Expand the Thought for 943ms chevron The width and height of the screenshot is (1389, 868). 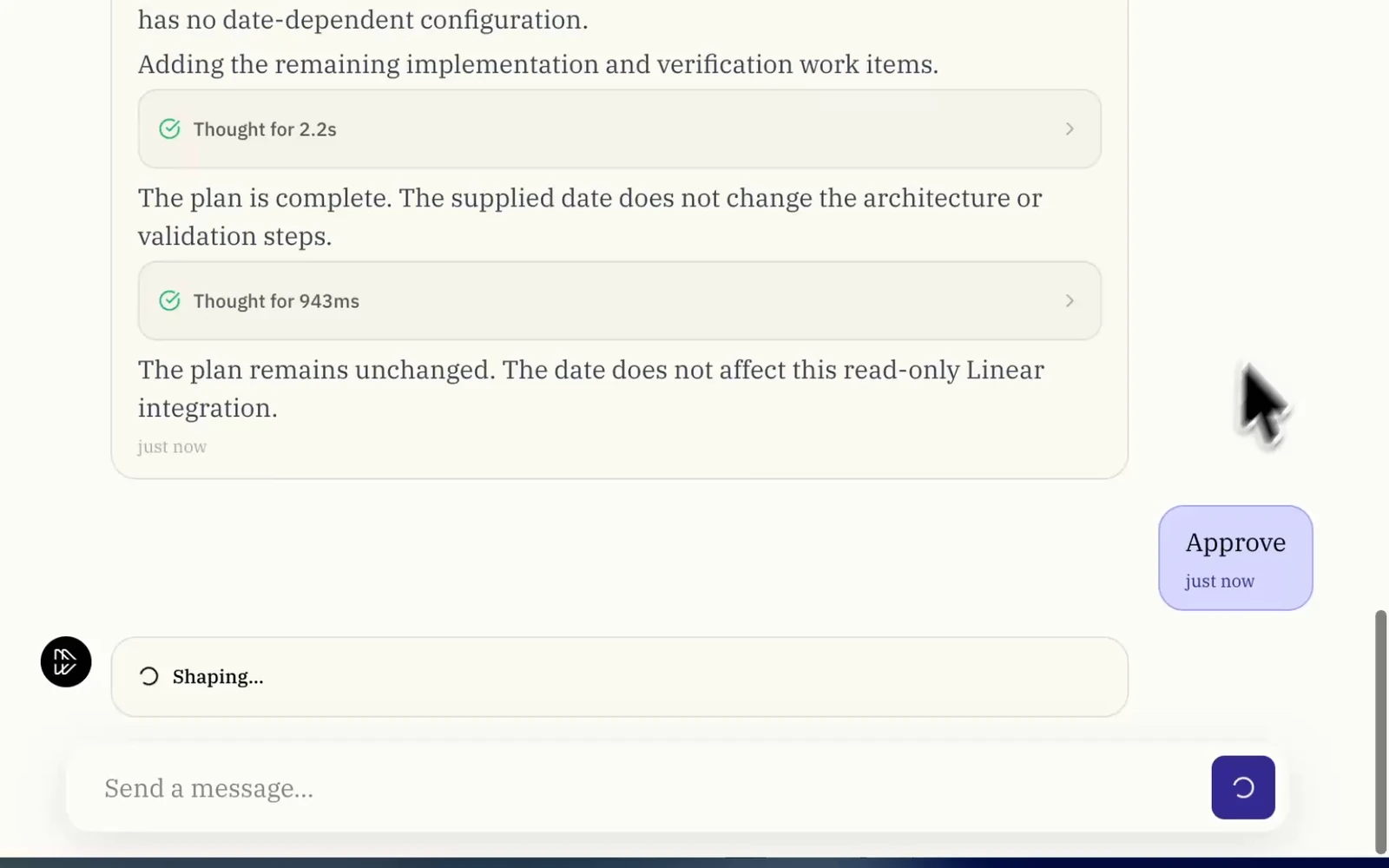(1070, 301)
